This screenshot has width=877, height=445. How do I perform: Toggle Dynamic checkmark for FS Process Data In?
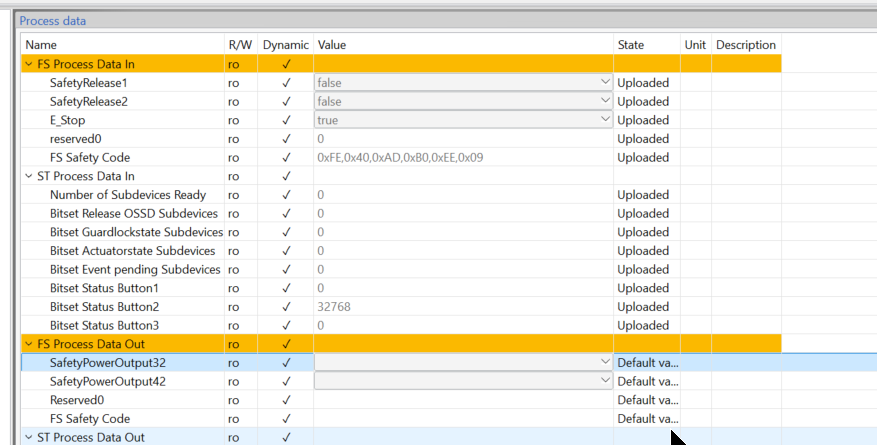pyautogui.click(x=286, y=64)
